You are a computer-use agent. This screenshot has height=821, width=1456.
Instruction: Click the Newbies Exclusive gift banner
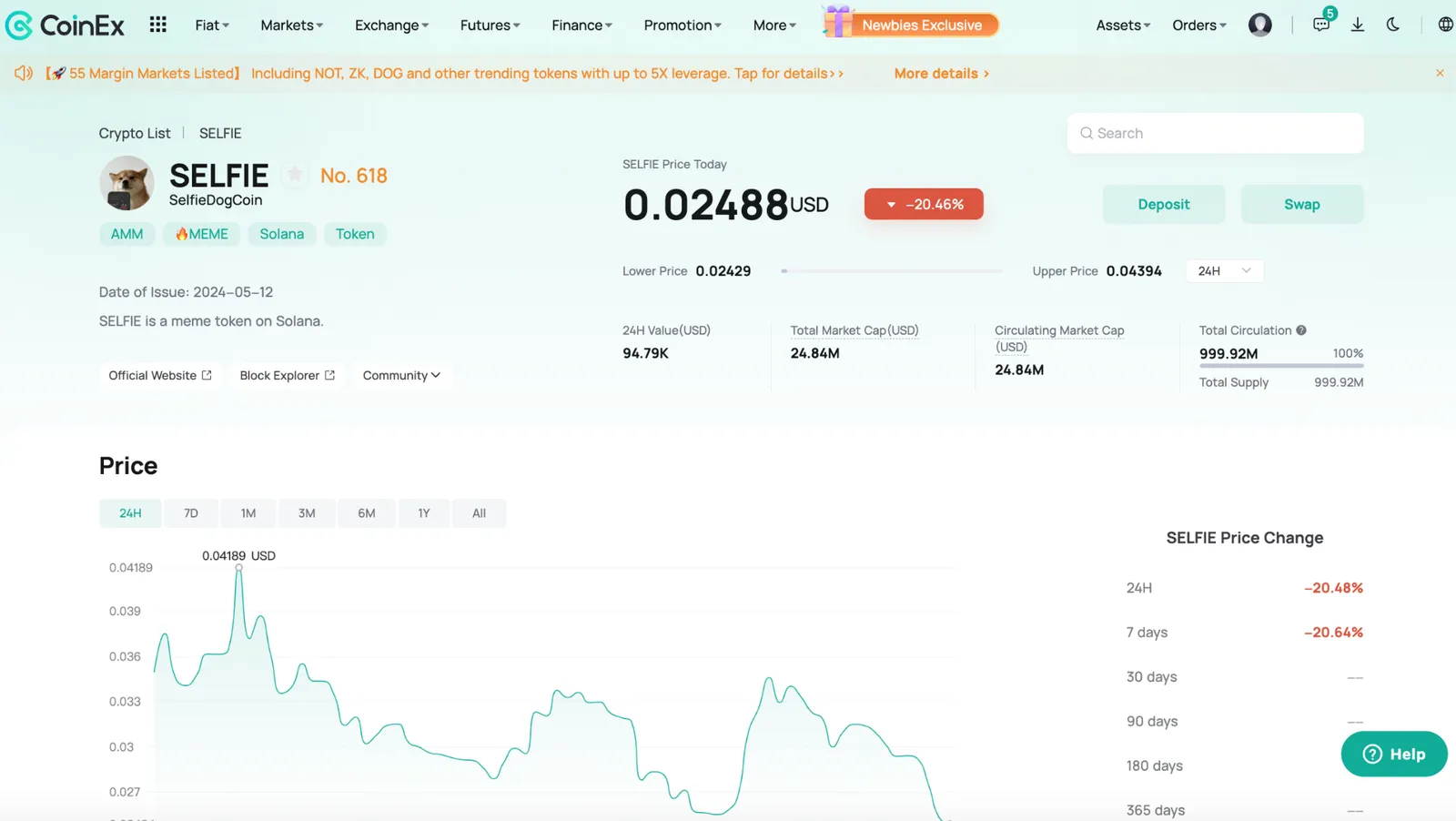[x=910, y=24]
